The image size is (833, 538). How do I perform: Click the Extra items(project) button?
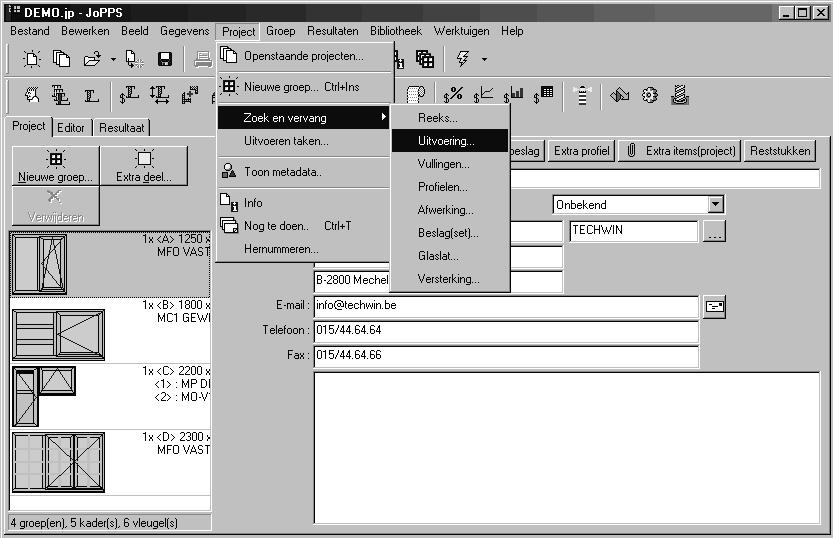click(680, 151)
